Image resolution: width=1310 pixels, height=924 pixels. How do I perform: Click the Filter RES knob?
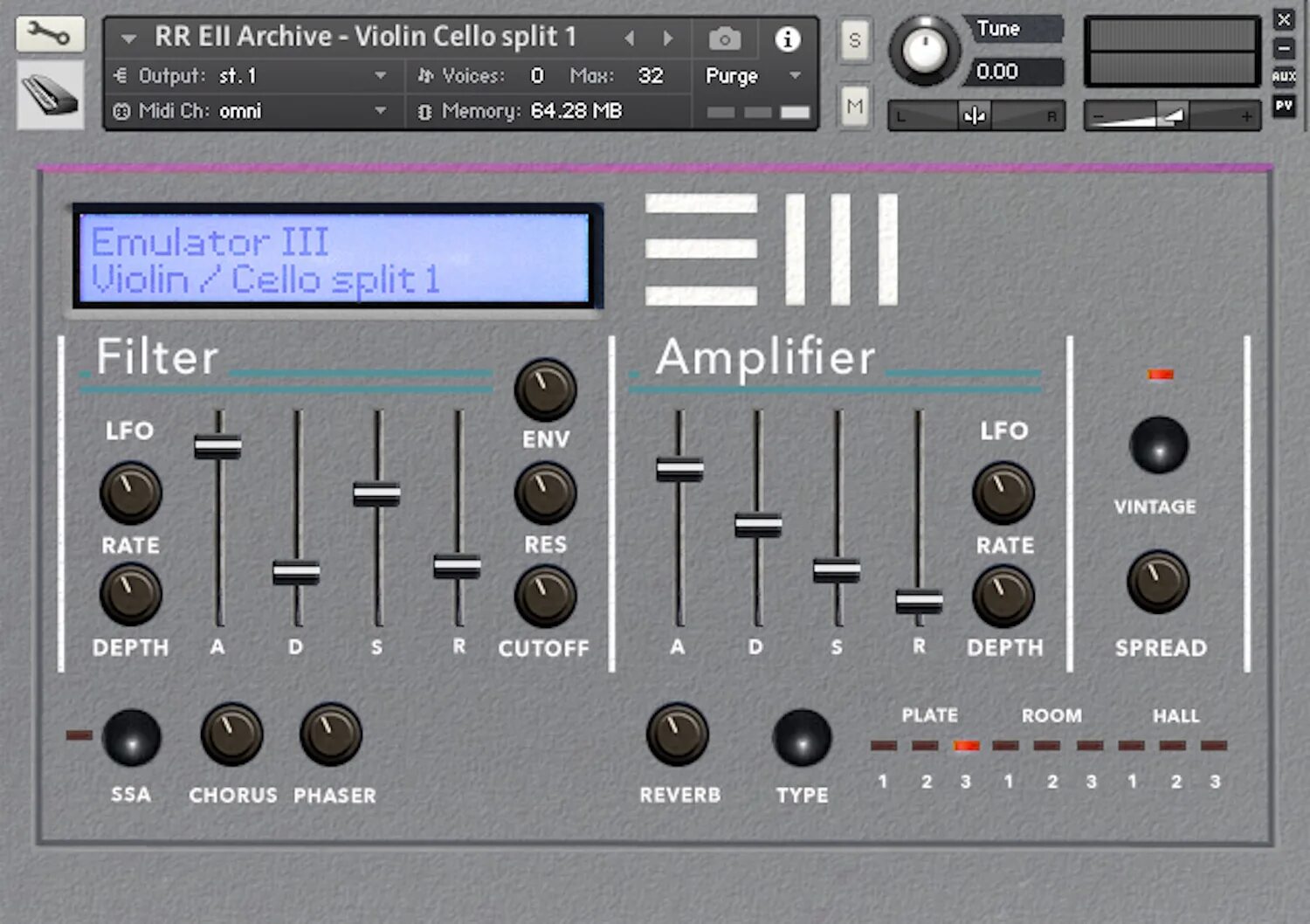point(545,493)
